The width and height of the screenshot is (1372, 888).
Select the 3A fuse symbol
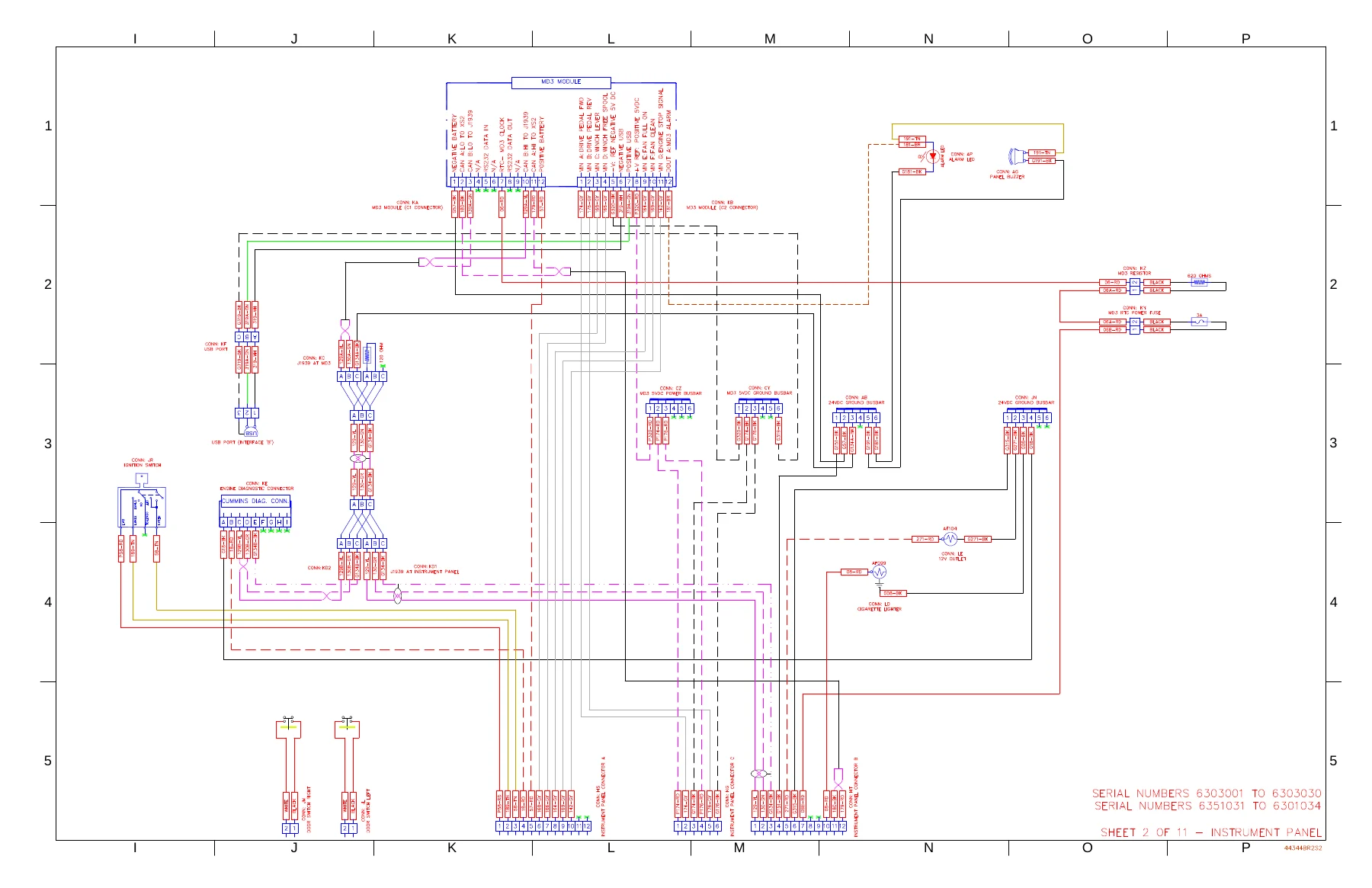click(1199, 322)
